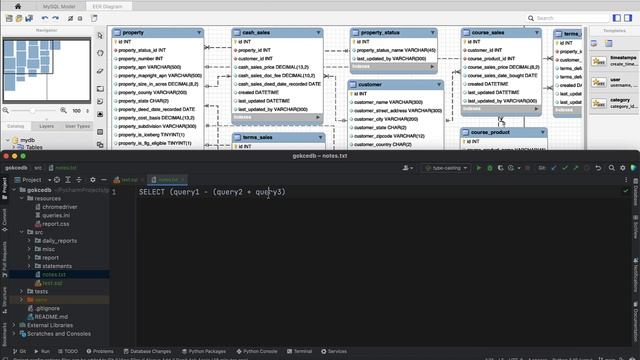Select the new table tool in diagram toolbar

point(100,132)
